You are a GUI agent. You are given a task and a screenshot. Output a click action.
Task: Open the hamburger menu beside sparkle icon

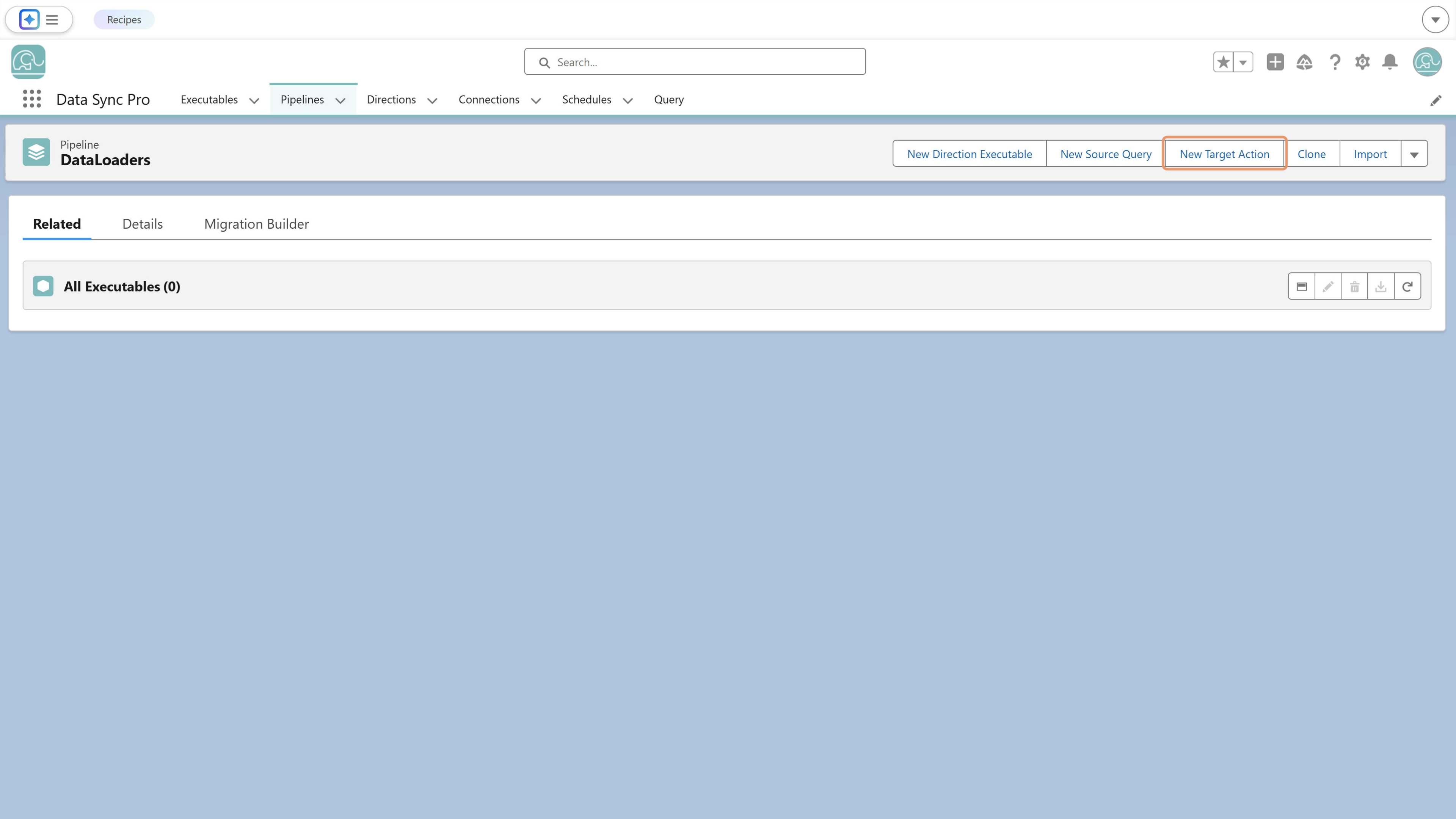(x=52, y=20)
